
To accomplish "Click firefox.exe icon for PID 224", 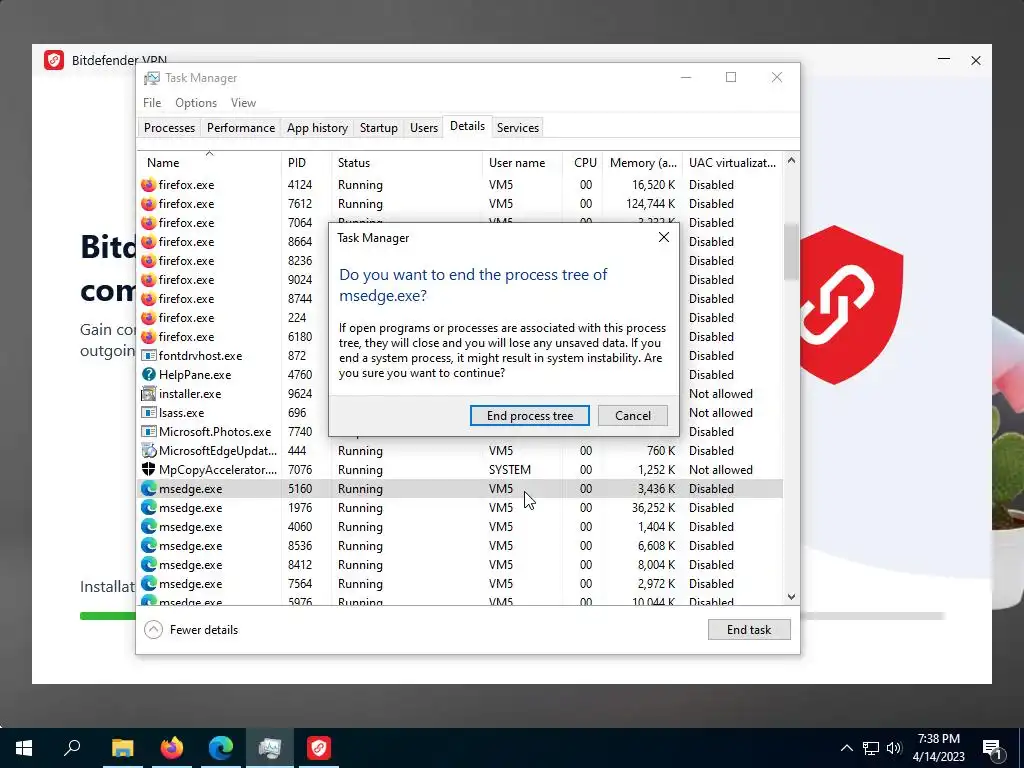I will (149, 317).
